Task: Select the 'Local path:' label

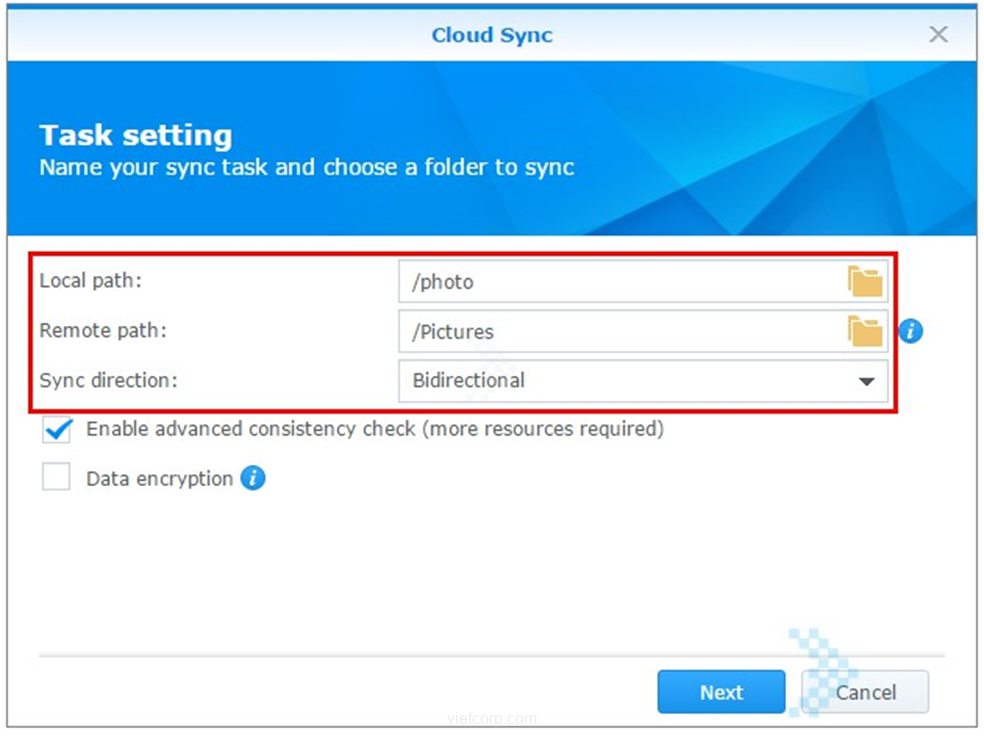Action: pyautogui.click(x=91, y=281)
